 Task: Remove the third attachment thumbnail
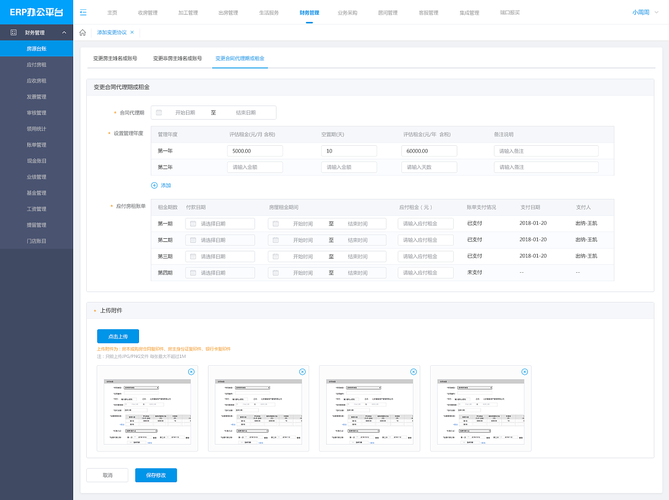click(413, 372)
